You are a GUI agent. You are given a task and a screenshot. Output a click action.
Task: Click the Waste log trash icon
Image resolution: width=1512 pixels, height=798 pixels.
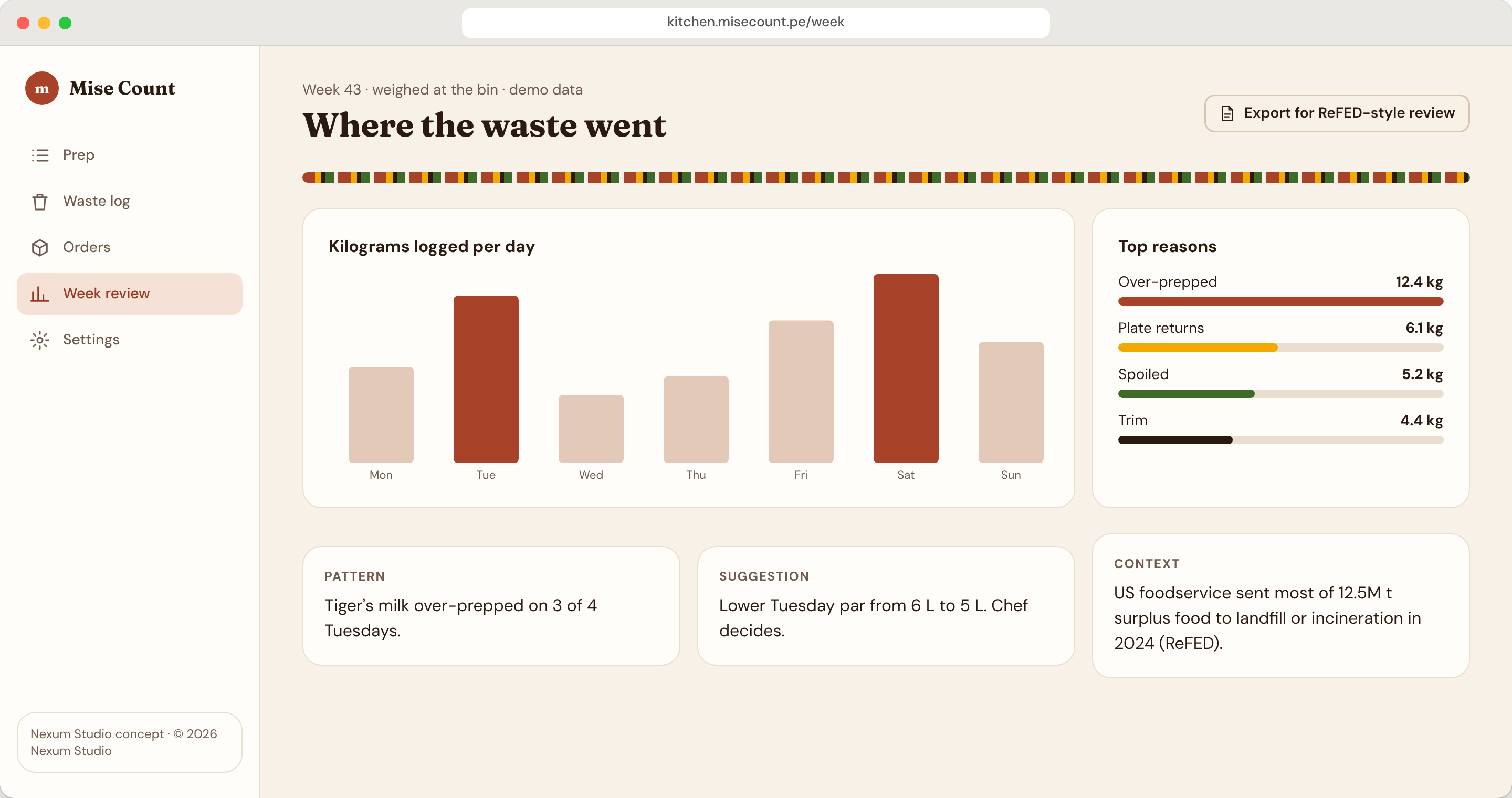pos(40,201)
